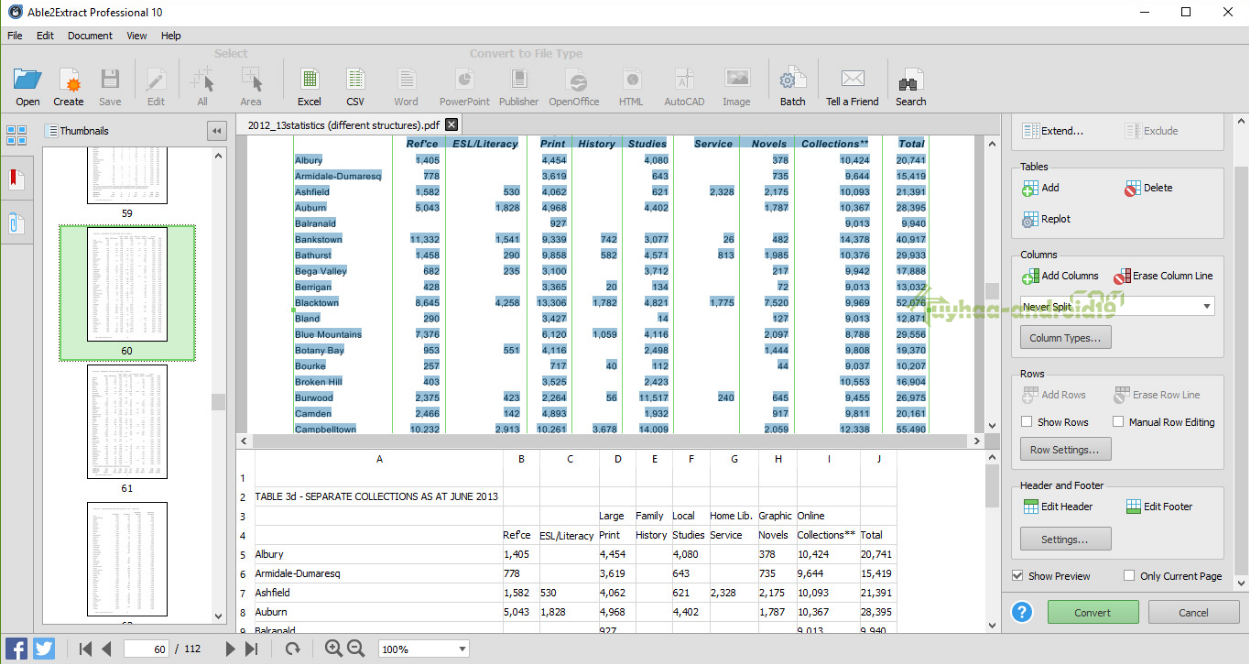
Task: Open the bookmarks sidebar icon
Action: [x=16, y=179]
